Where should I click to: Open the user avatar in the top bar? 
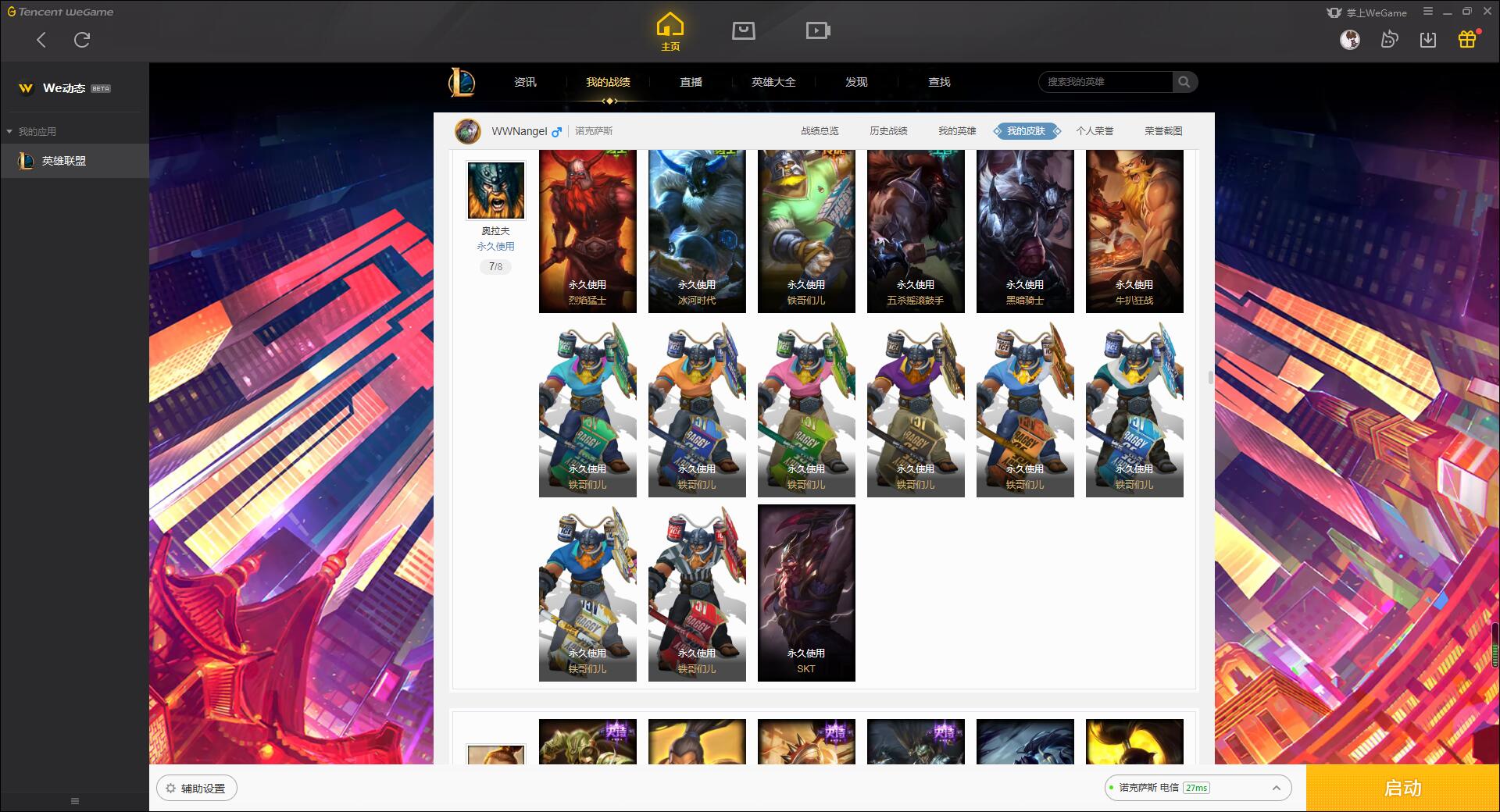point(1349,39)
